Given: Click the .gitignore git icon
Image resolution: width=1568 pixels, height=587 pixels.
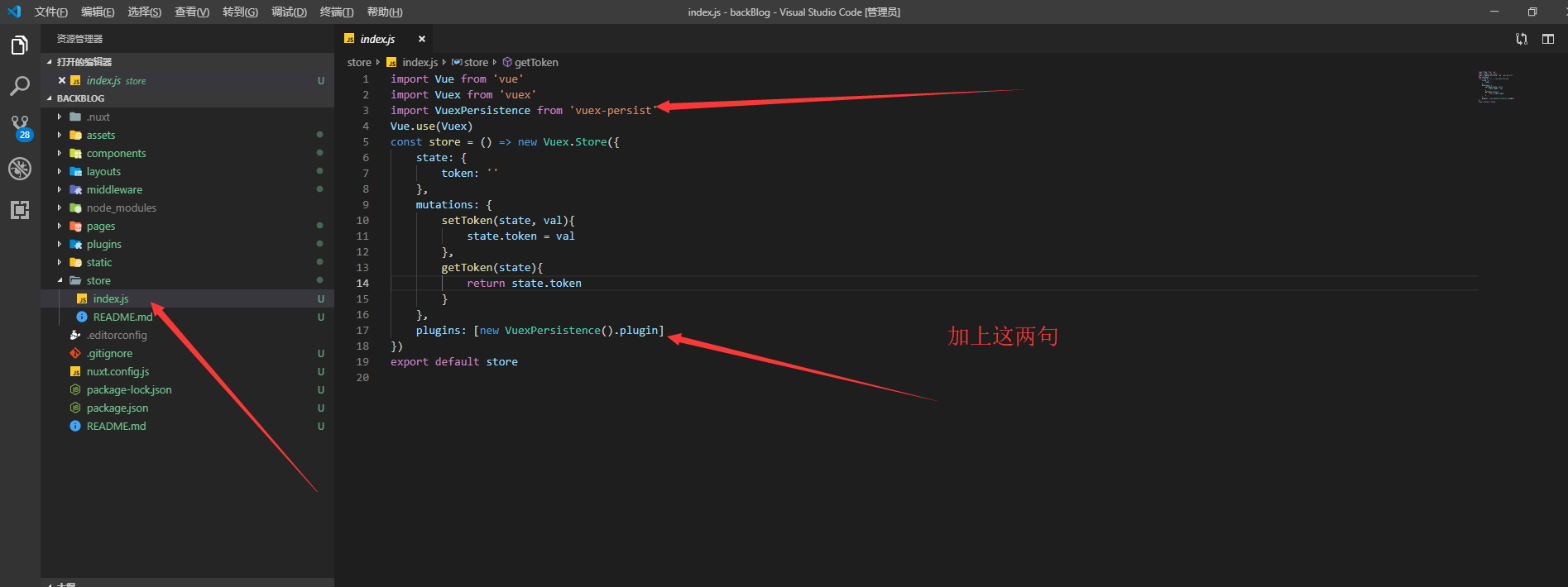Looking at the screenshot, I should click(x=75, y=354).
